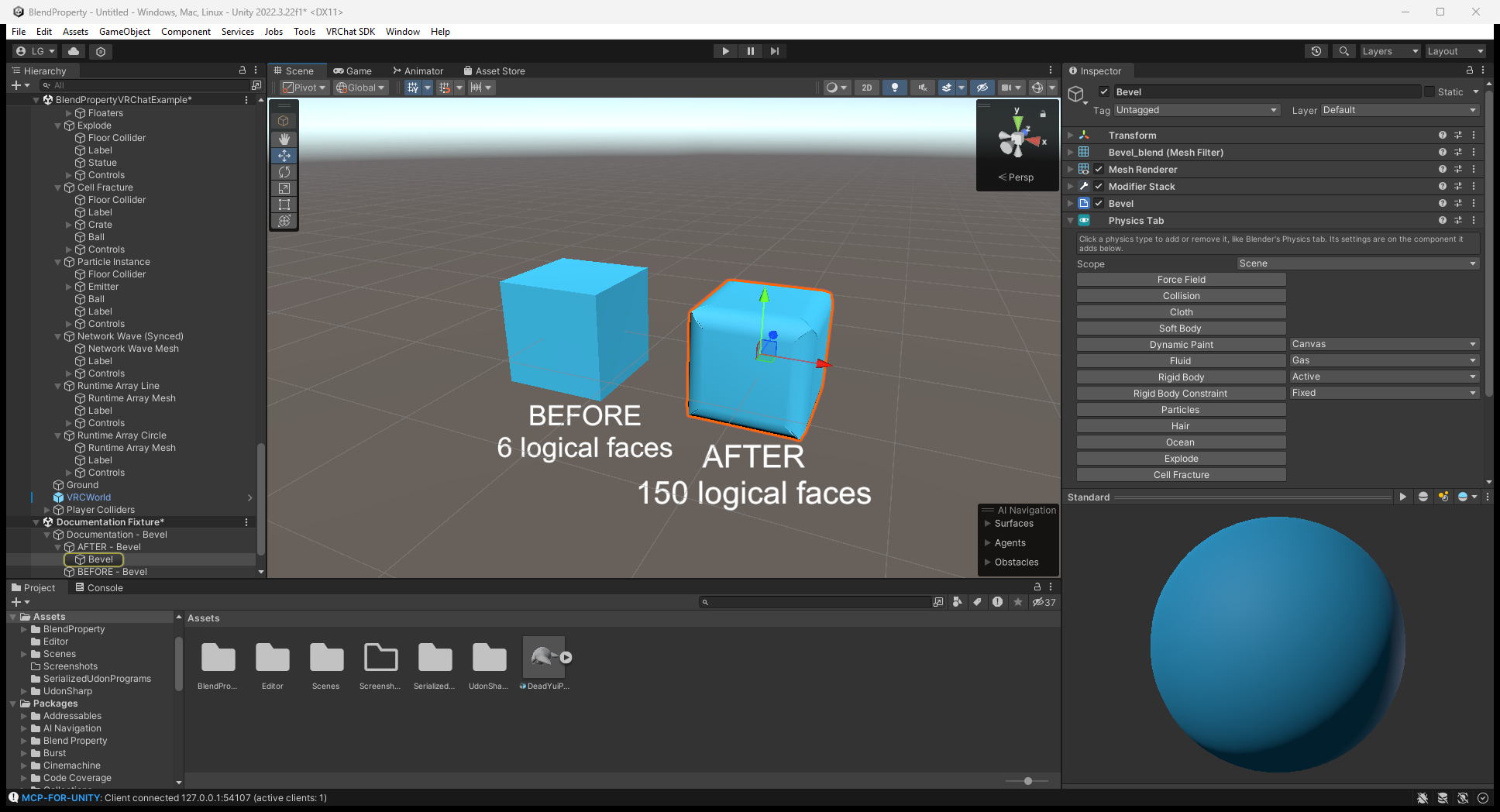Select the Hand view tool
Screen dimensions: 1500x812
pyautogui.click(x=284, y=139)
